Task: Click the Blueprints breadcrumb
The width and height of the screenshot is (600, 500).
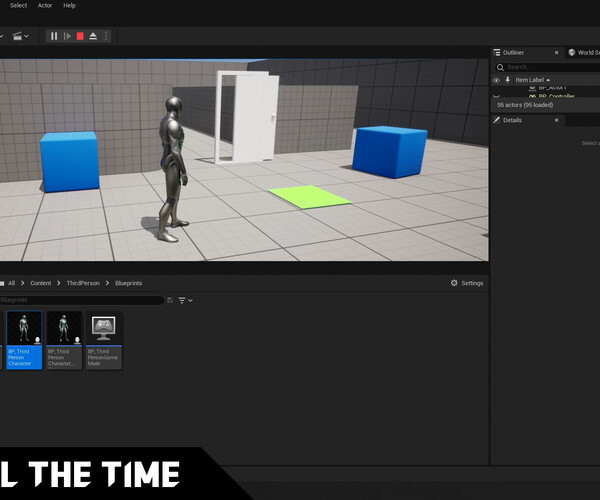Action: (x=129, y=283)
